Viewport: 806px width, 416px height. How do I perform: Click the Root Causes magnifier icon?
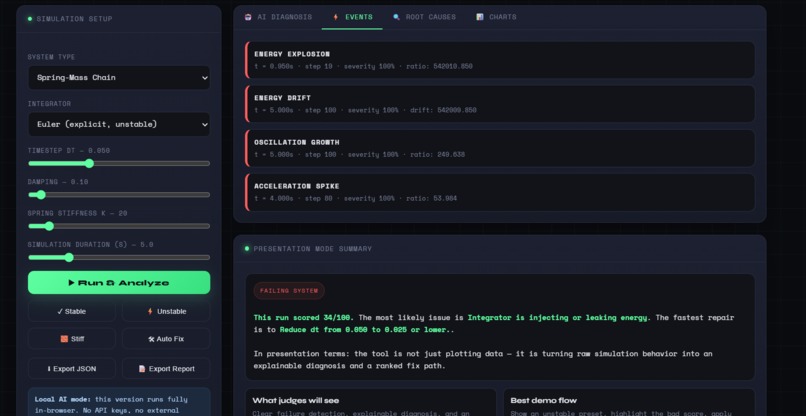(x=396, y=17)
